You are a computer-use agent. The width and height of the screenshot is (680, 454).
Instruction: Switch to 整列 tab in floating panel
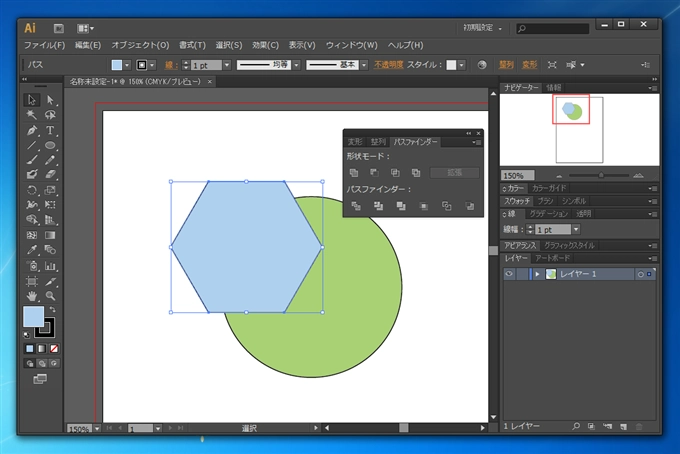coord(378,142)
